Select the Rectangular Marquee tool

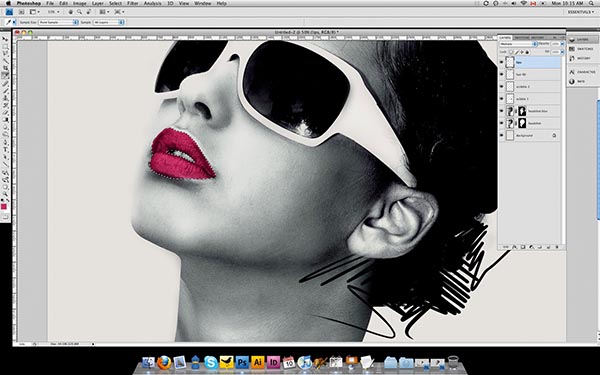coord(6,46)
